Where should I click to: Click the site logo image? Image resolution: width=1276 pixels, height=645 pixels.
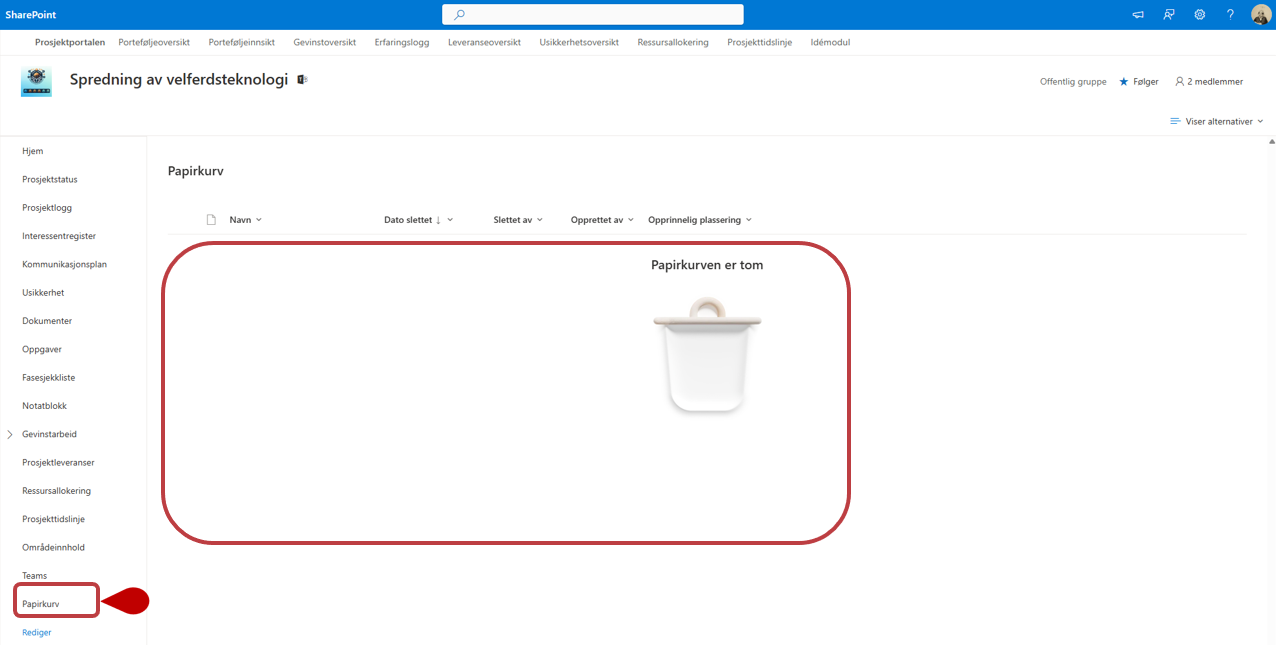36,81
